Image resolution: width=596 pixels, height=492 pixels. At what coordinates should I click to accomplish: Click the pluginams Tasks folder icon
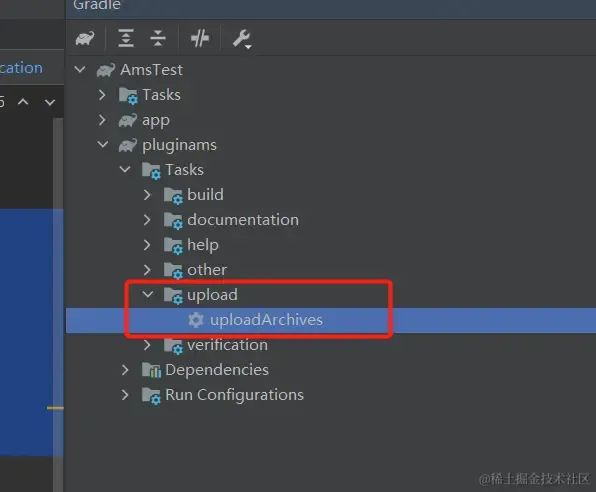tap(151, 170)
